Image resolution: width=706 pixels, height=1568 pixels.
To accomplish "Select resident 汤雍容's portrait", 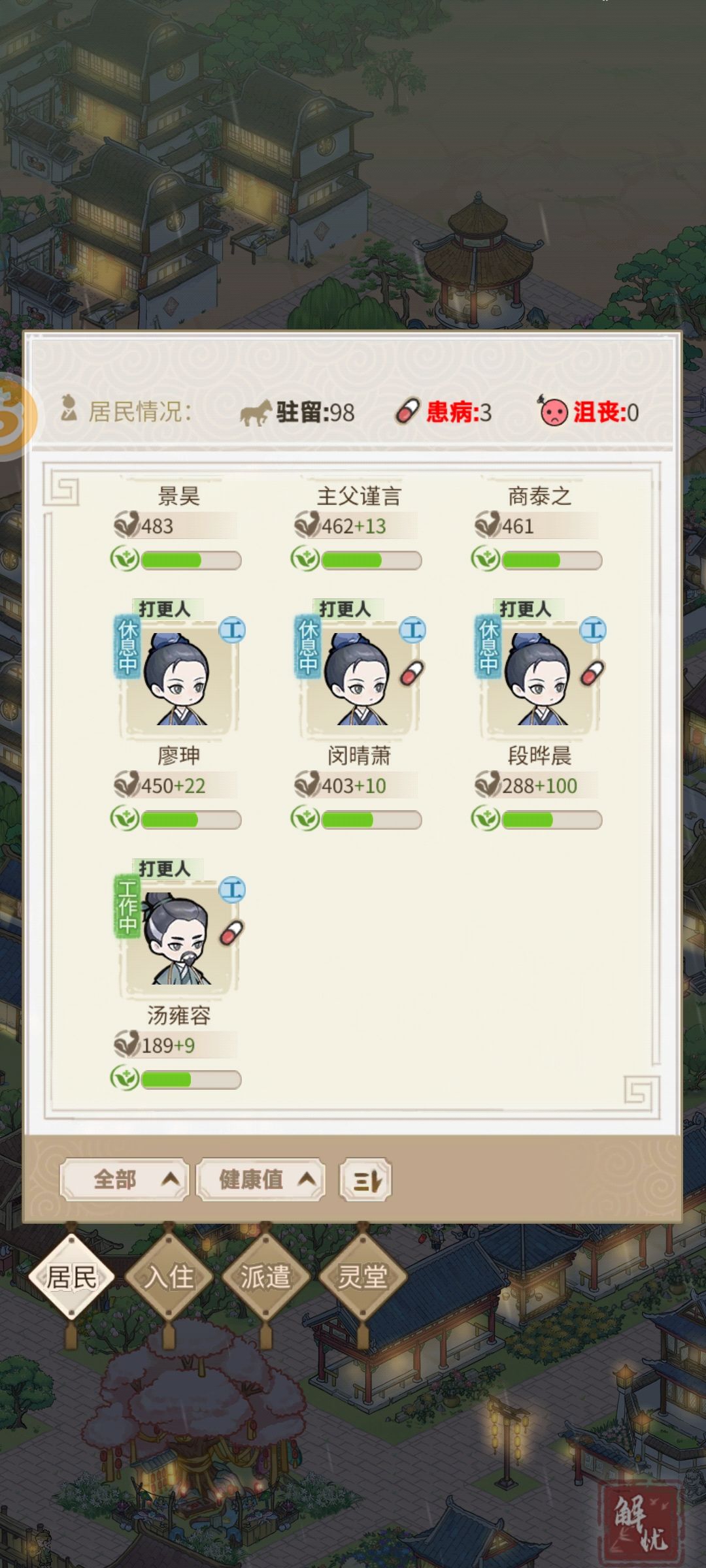I will tap(178, 936).
